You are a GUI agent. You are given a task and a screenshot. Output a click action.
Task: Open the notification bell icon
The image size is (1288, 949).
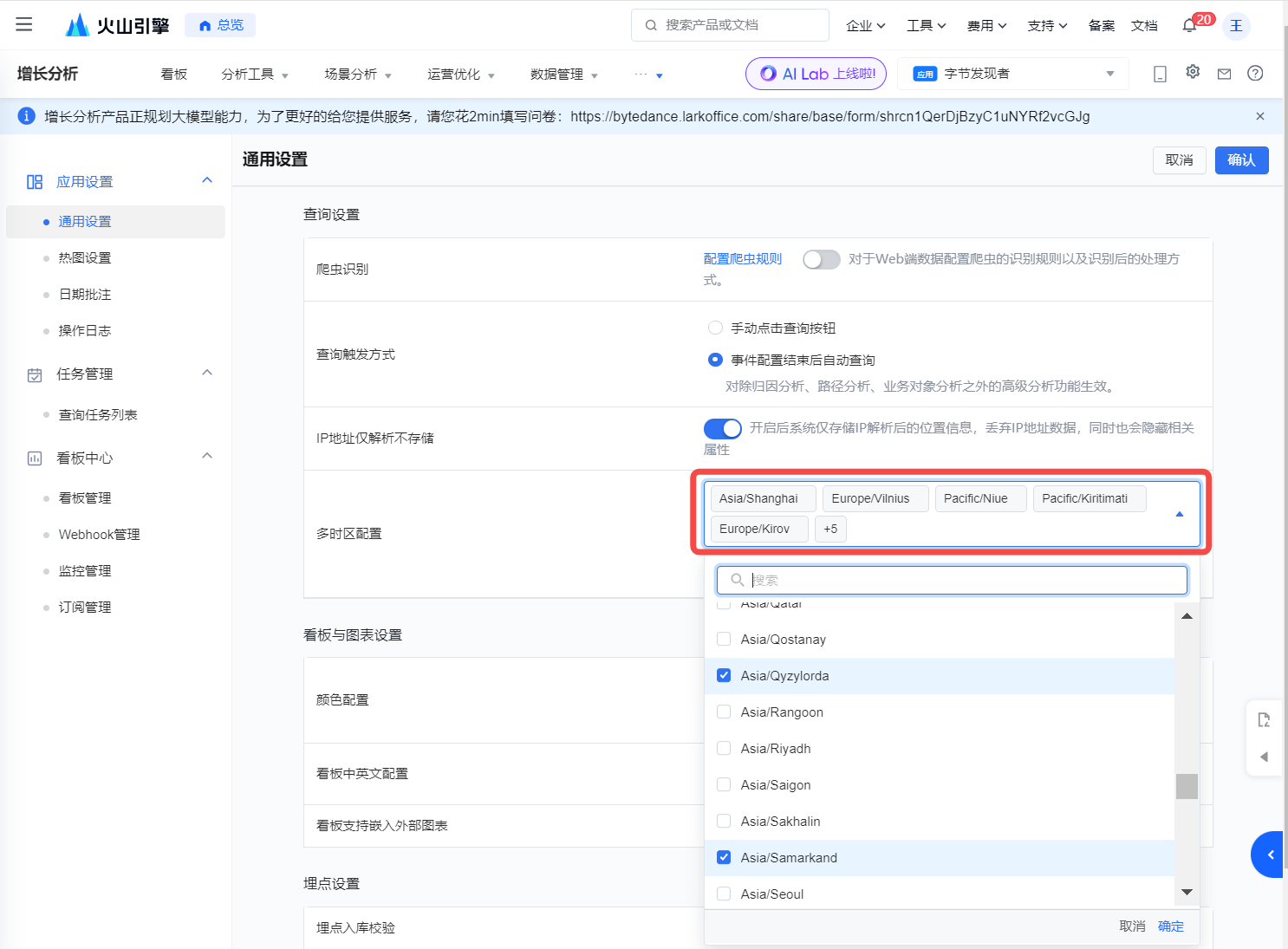pyautogui.click(x=1189, y=26)
